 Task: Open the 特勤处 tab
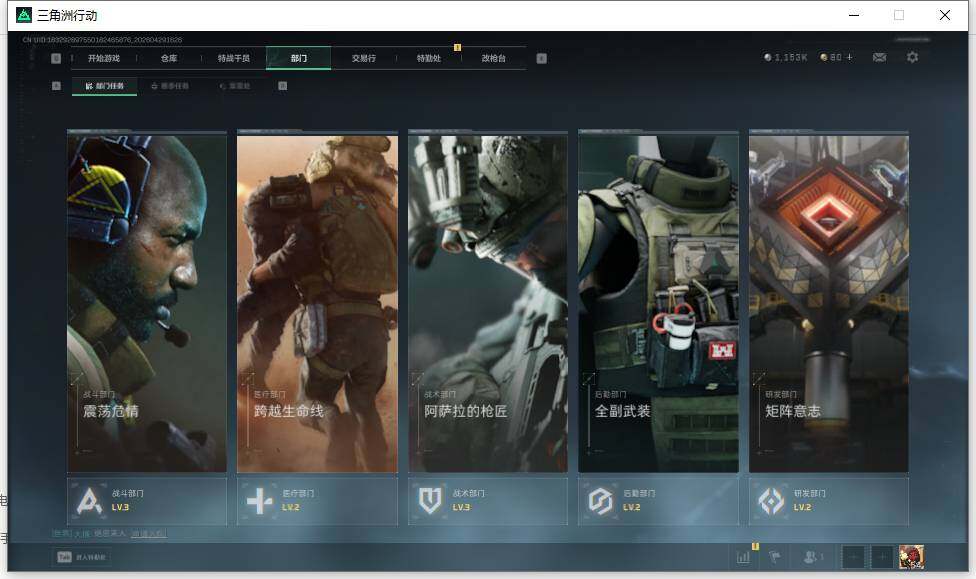point(429,58)
